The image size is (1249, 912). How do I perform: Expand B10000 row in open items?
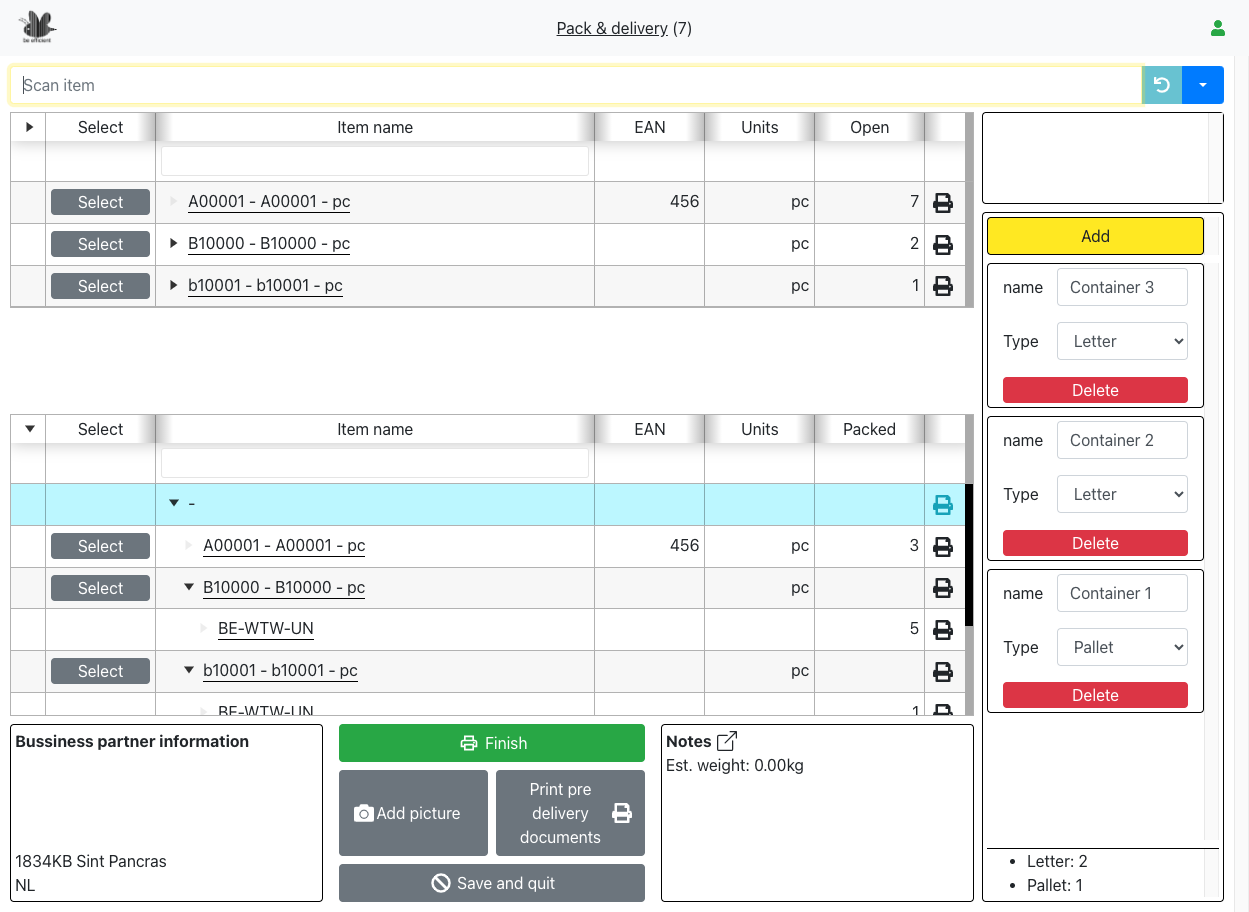[174, 244]
